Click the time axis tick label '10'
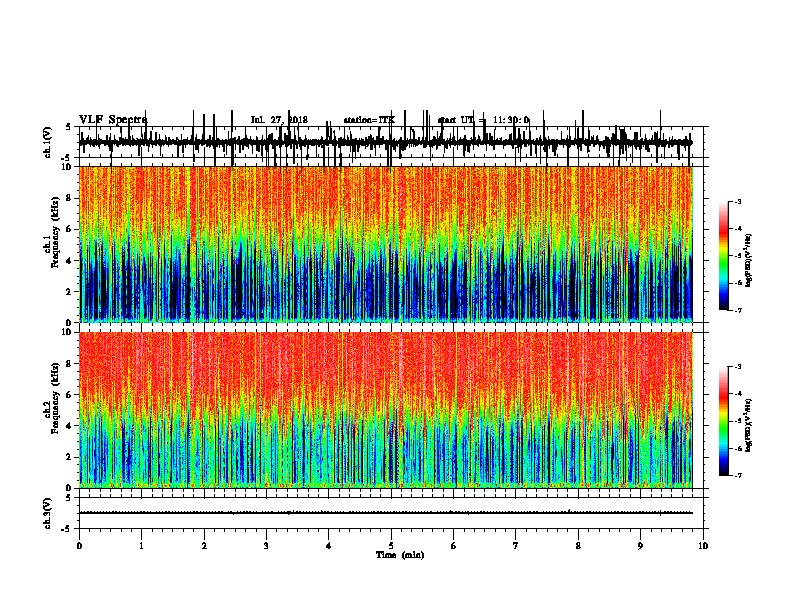 tap(703, 545)
